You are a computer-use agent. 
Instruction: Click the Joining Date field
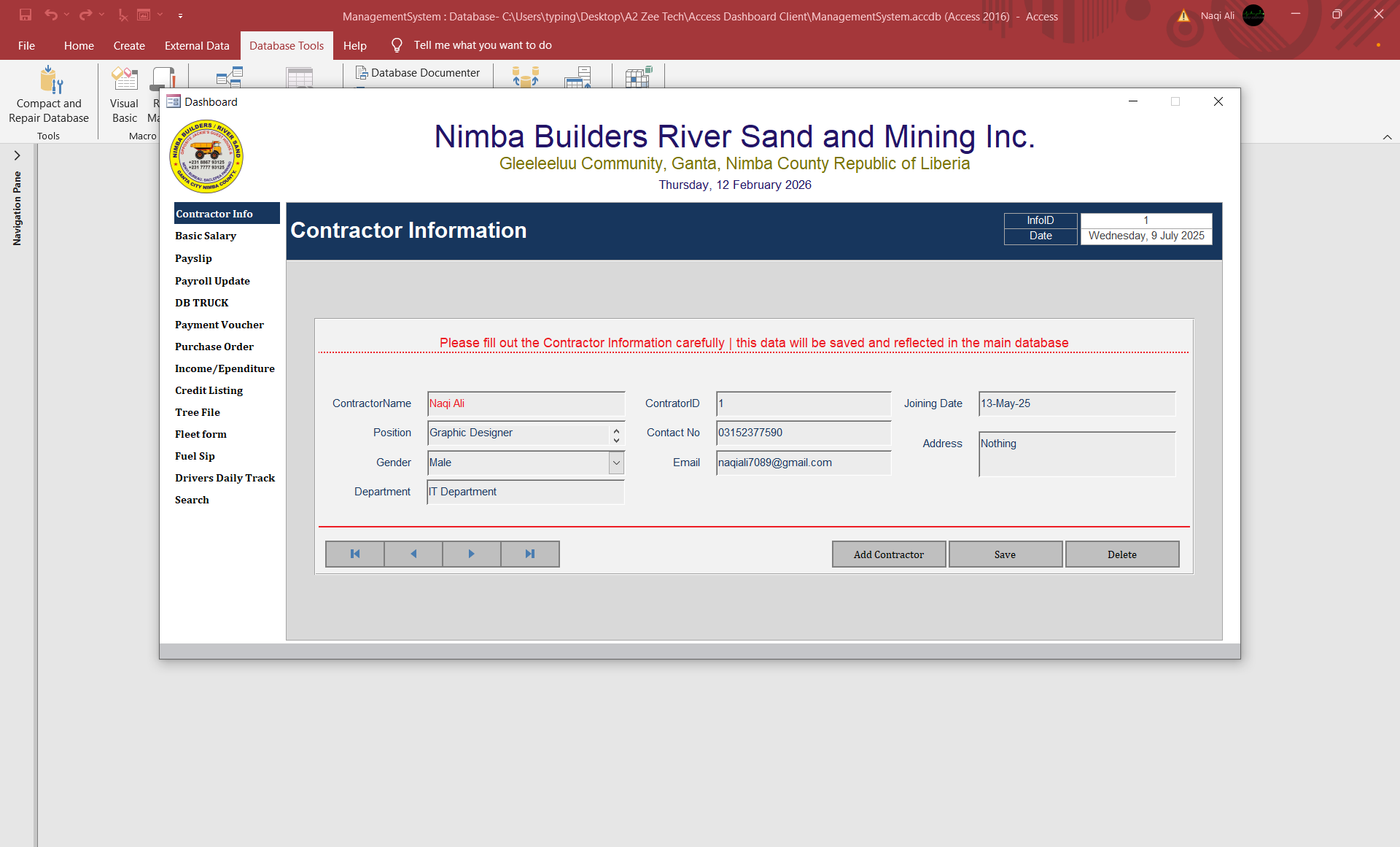(x=1077, y=403)
